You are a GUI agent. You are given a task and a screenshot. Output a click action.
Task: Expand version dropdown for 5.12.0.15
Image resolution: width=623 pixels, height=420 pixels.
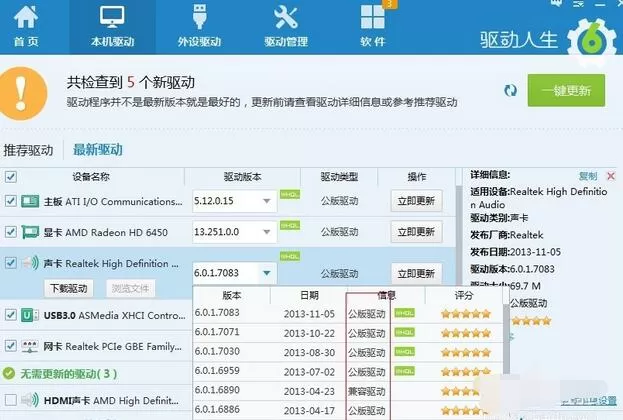(267, 201)
